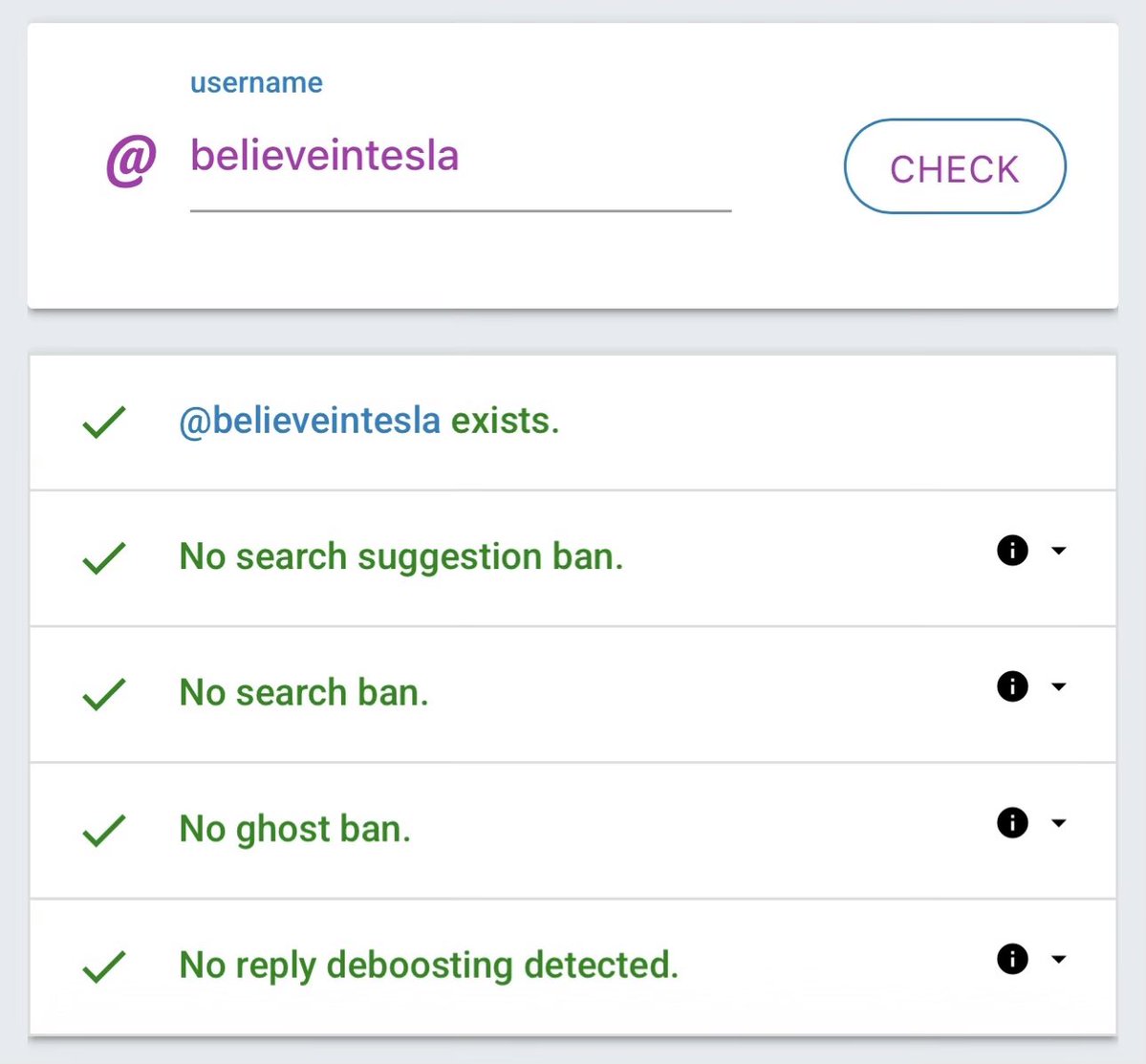Open info icon for search ban
This screenshot has width=1146, height=1064.
(1012, 686)
